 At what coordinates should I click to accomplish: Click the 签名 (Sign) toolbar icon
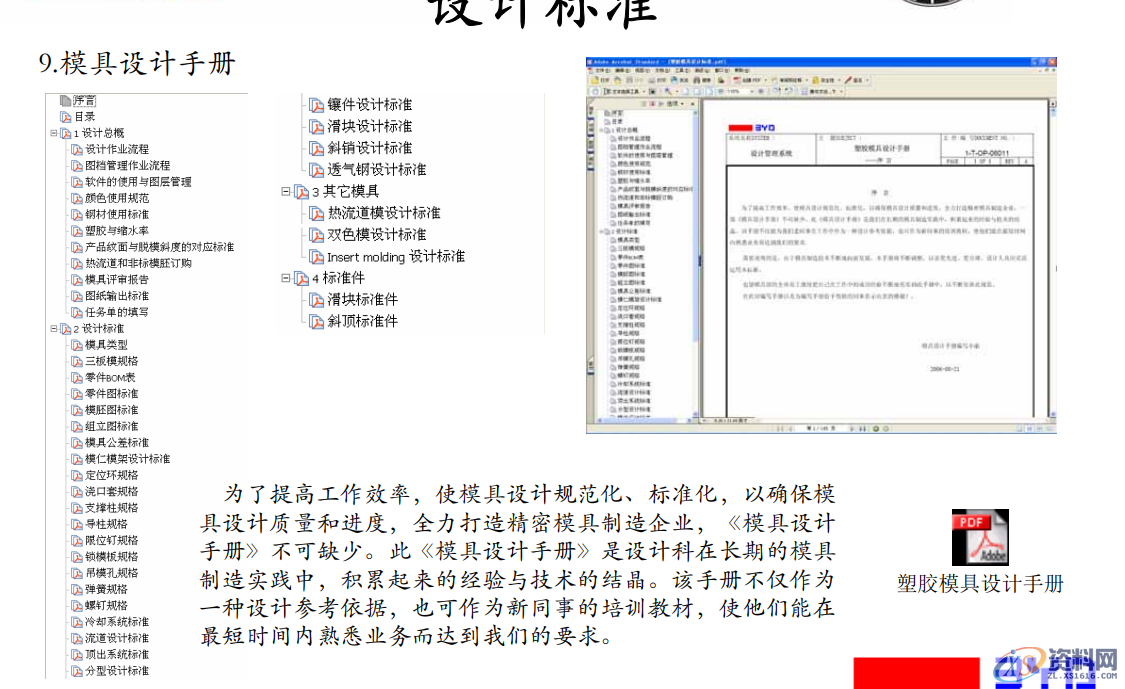pyautogui.click(x=852, y=80)
